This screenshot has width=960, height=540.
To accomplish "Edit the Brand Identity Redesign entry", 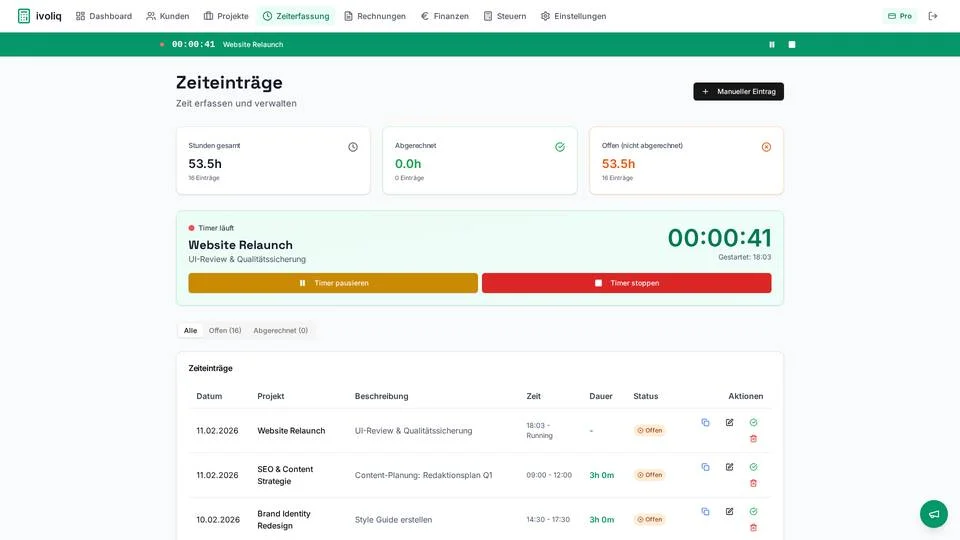I will (729, 511).
